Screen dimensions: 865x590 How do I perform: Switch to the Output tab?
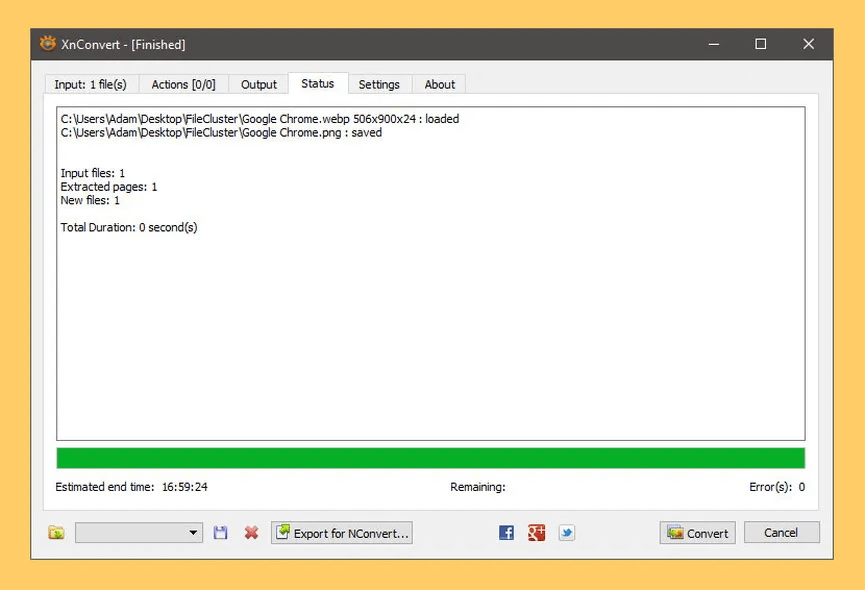point(258,84)
